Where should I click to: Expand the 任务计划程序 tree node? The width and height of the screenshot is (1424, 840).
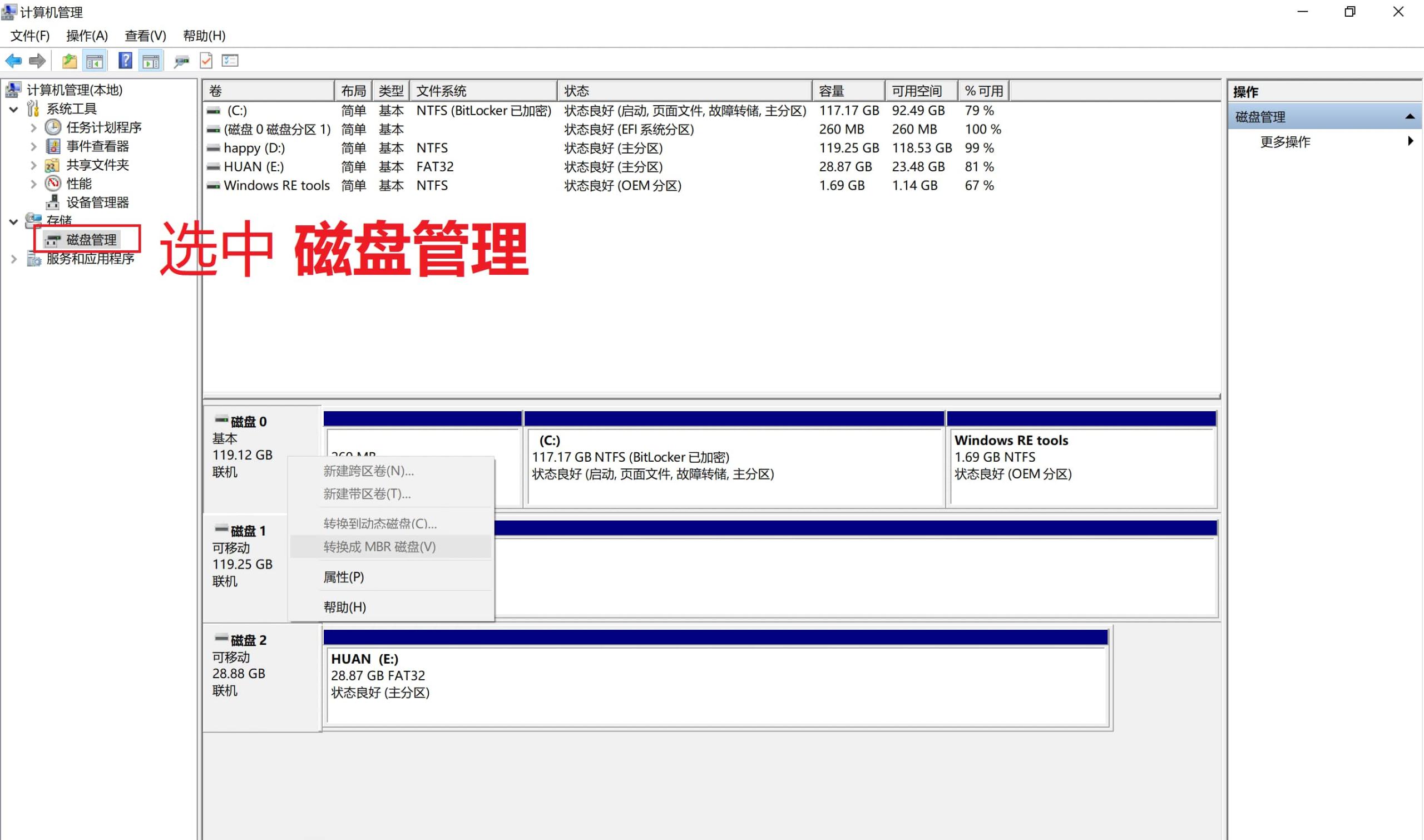click(33, 128)
